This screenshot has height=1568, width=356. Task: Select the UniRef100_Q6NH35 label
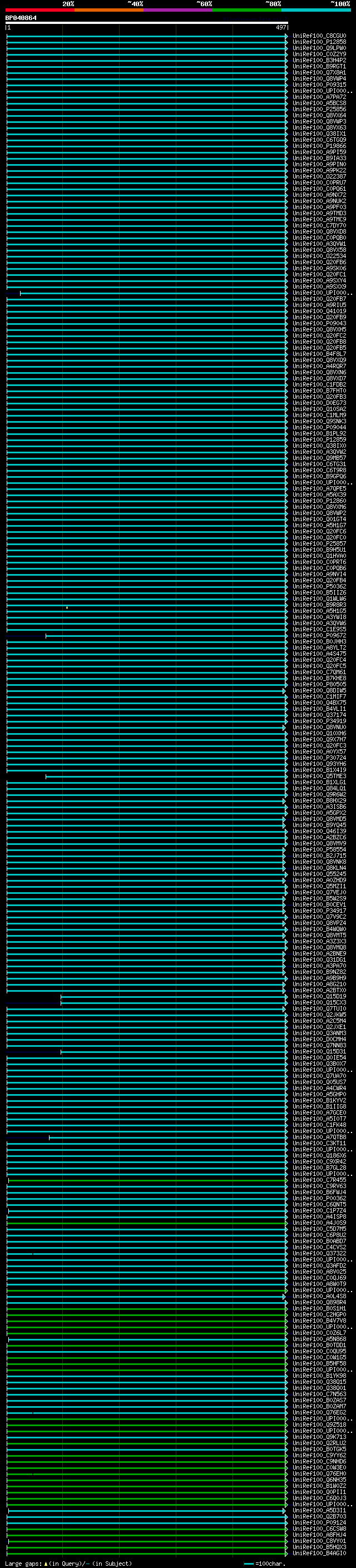[319, 1480]
